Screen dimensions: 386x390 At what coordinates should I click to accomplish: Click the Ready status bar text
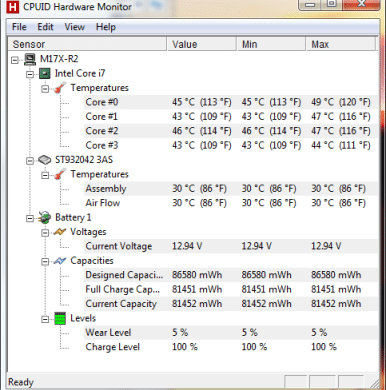21,382
